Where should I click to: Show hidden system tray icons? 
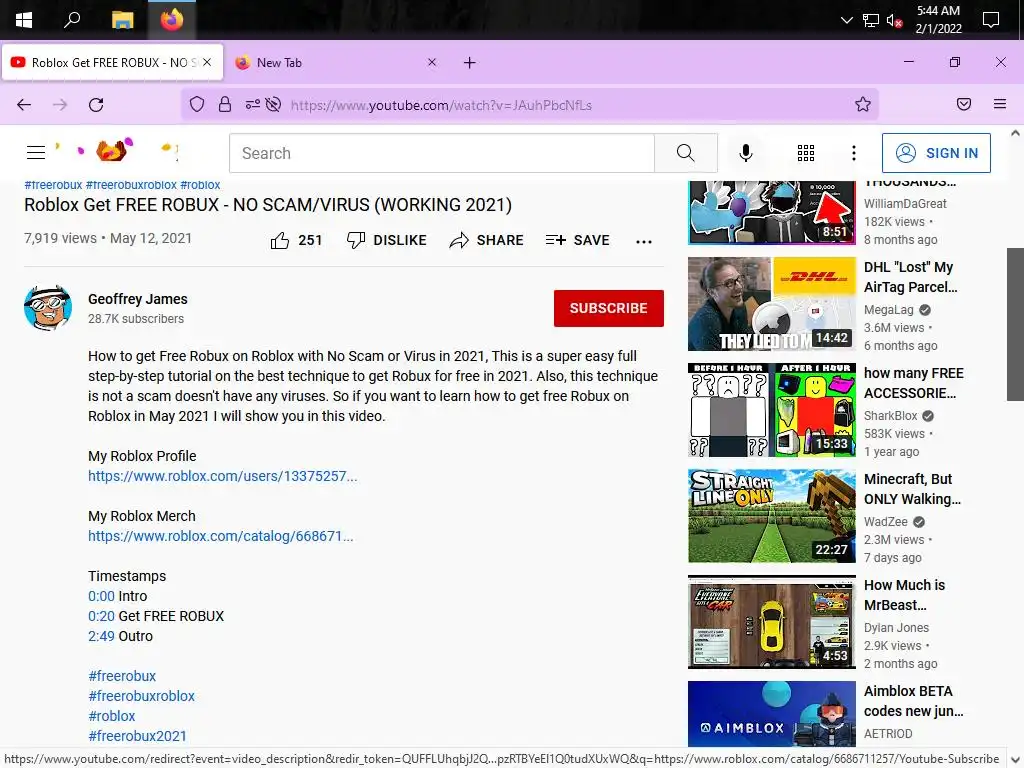[x=846, y=20]
